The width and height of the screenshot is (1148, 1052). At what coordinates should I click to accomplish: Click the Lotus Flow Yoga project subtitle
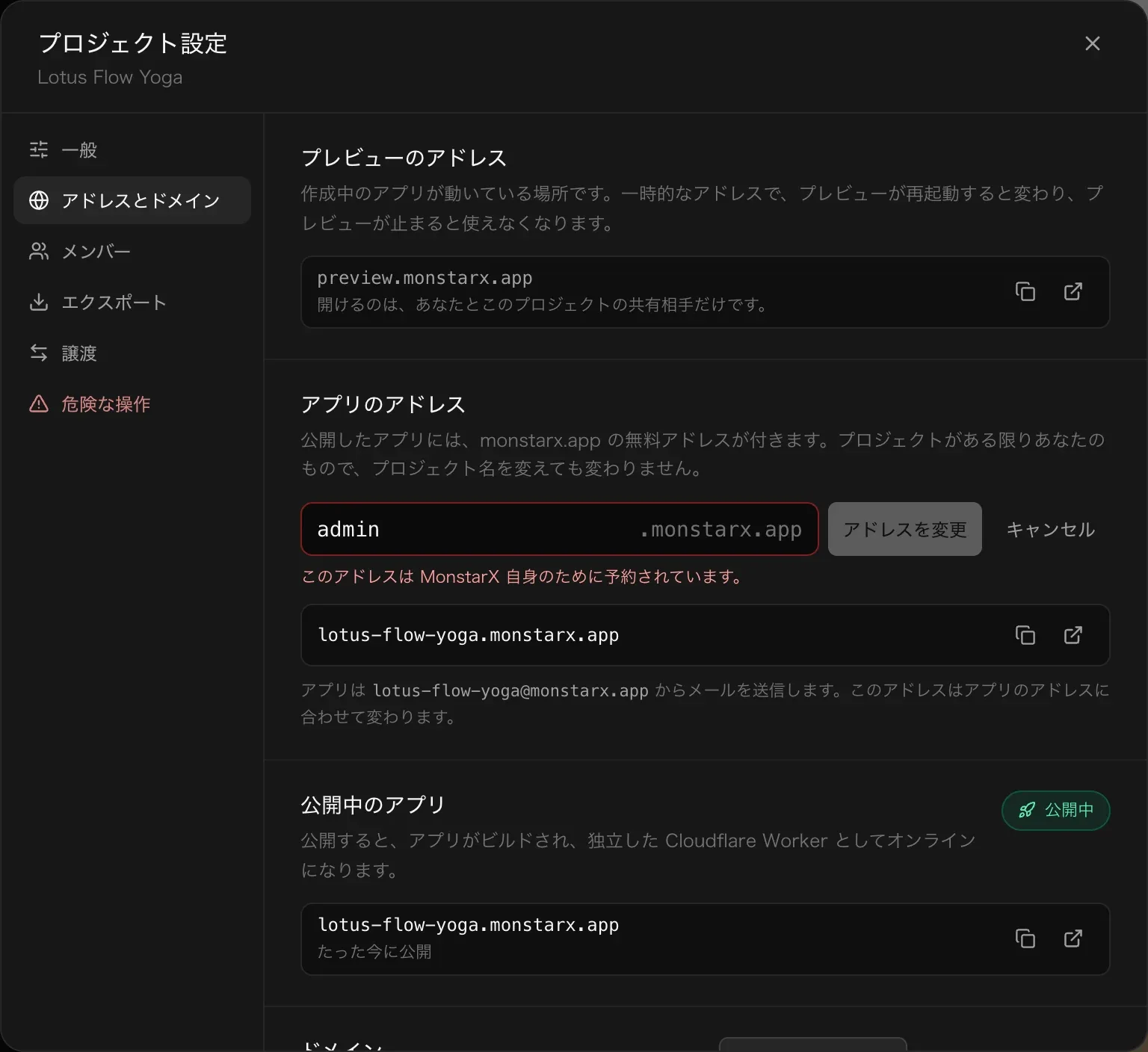(x=110, y=77)
